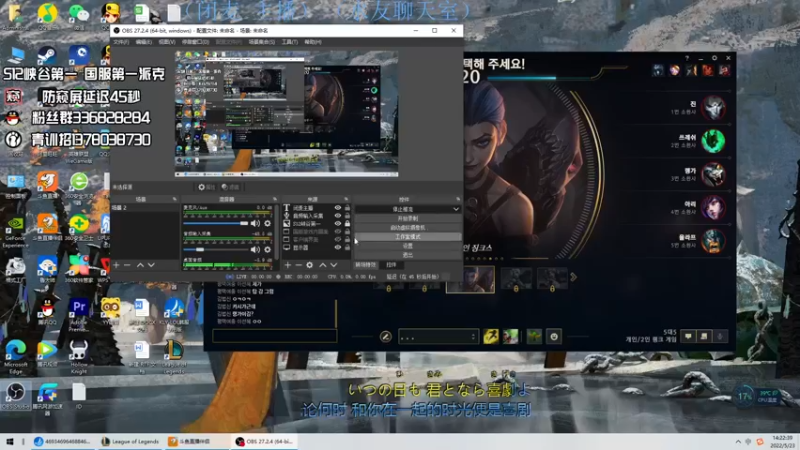Move source down with the sources down chevron

[x=334, y=265]
